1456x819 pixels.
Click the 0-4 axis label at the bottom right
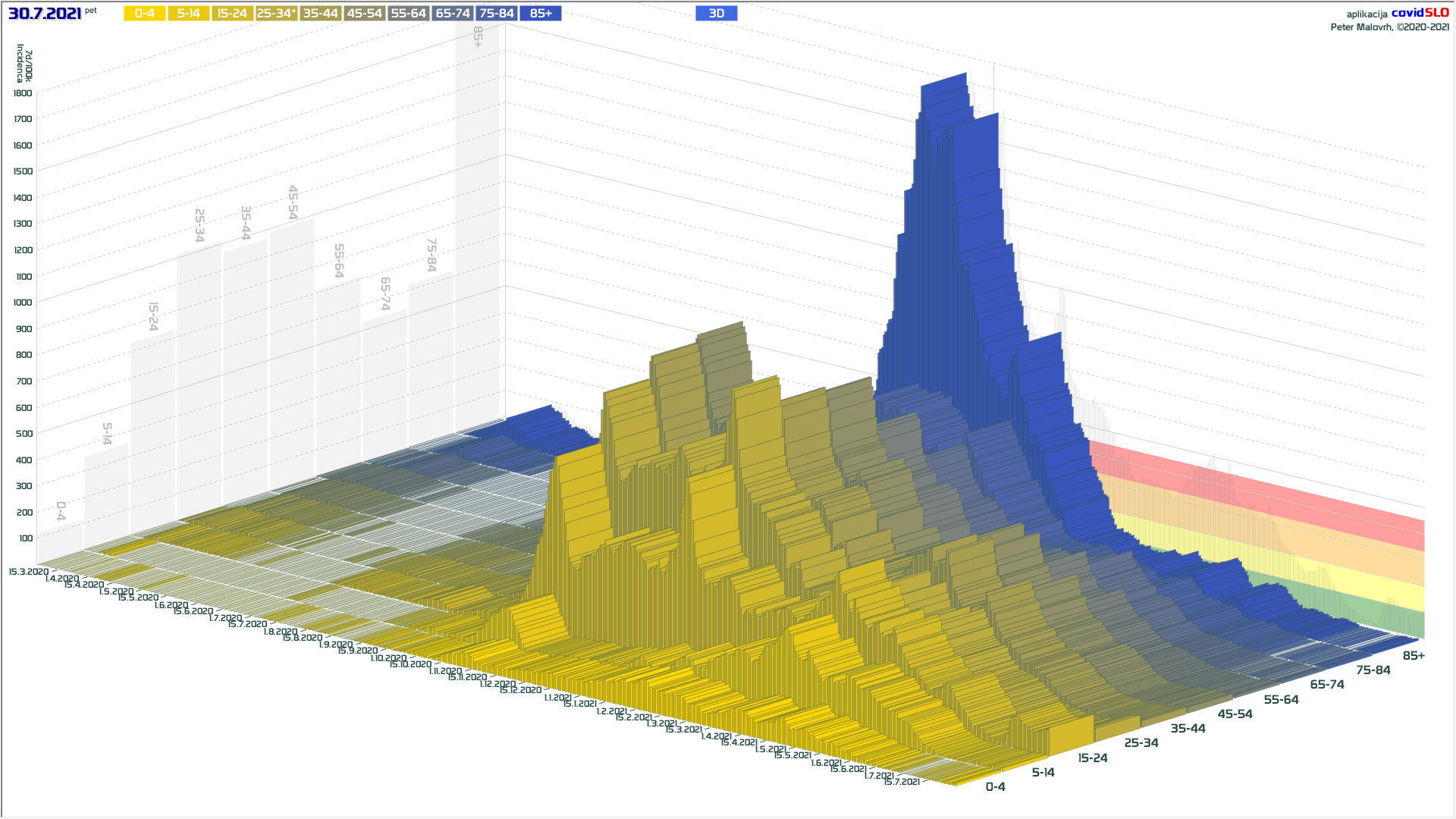pyautogui.click(x=995, y=787)
